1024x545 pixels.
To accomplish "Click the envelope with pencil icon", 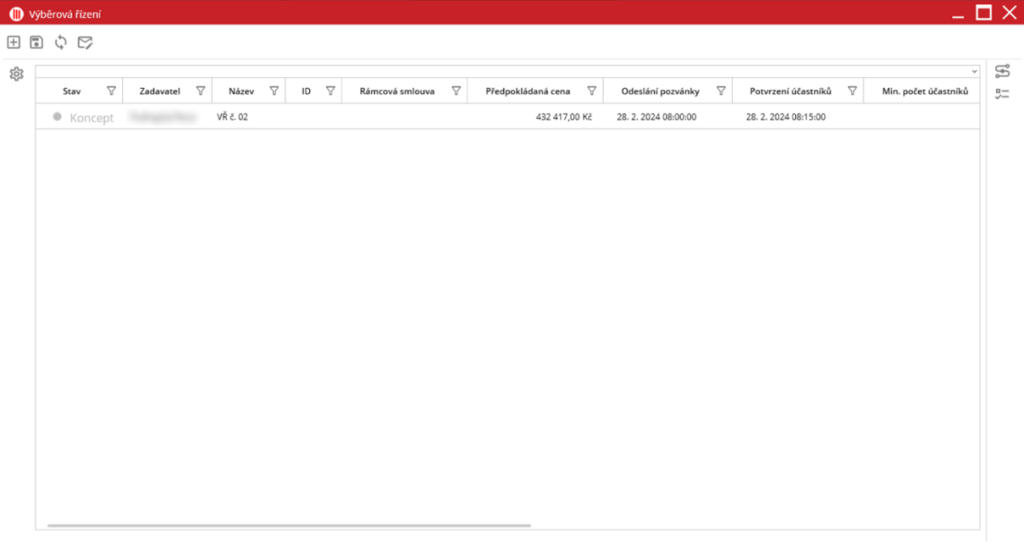I will pos(86,42).
